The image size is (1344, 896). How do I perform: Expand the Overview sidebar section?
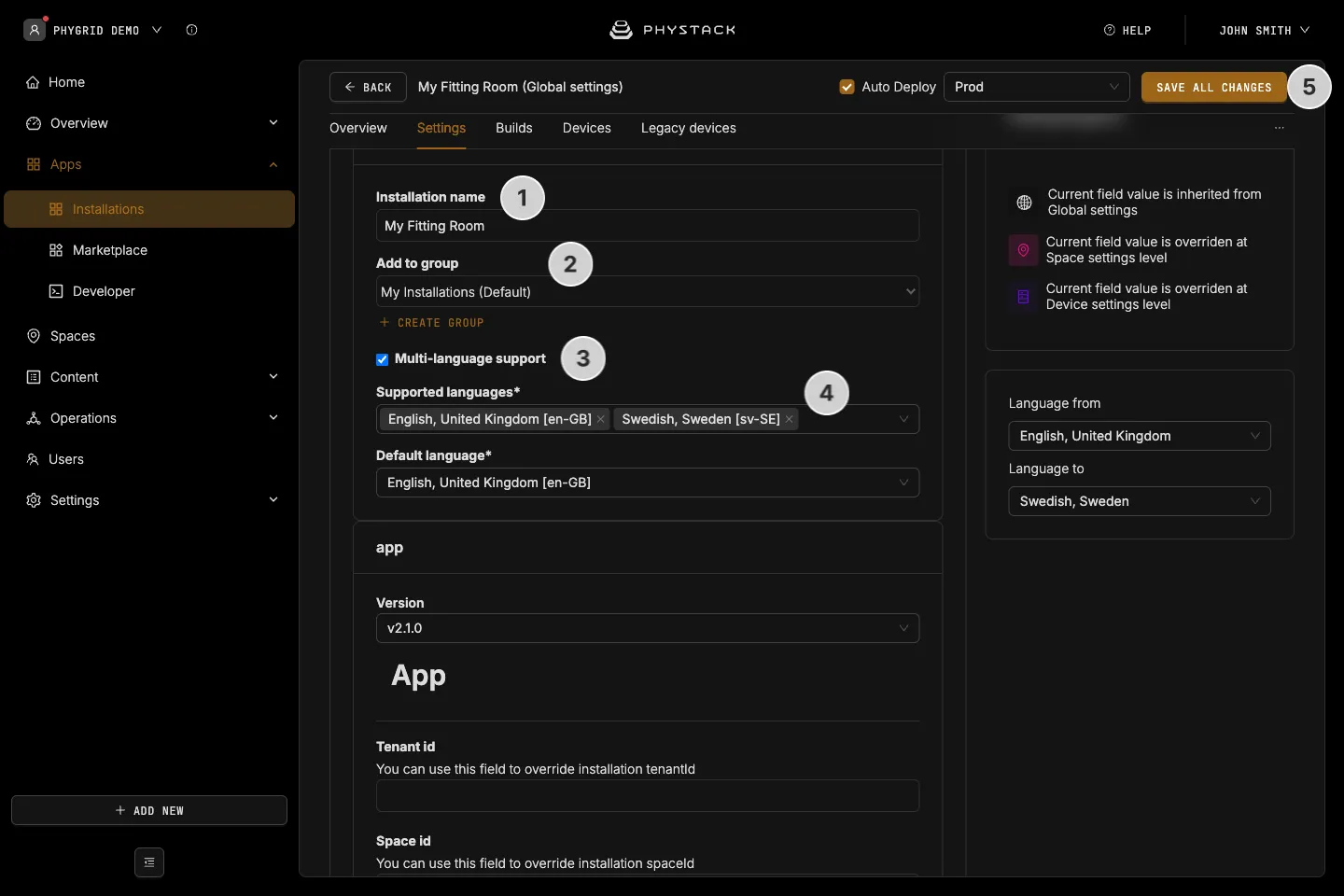click(x=273, y=123)
